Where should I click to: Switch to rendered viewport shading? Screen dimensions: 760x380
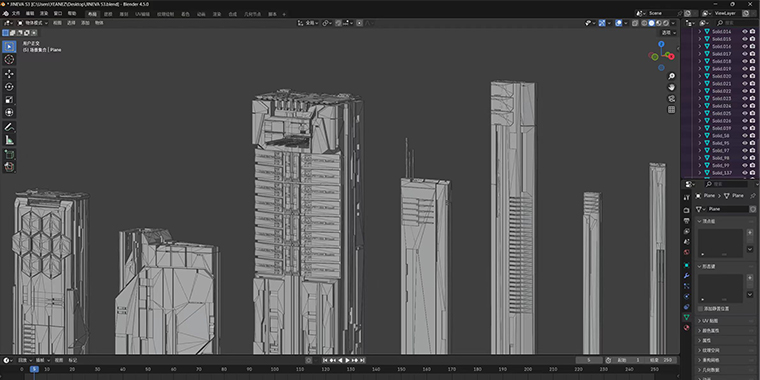666,23
